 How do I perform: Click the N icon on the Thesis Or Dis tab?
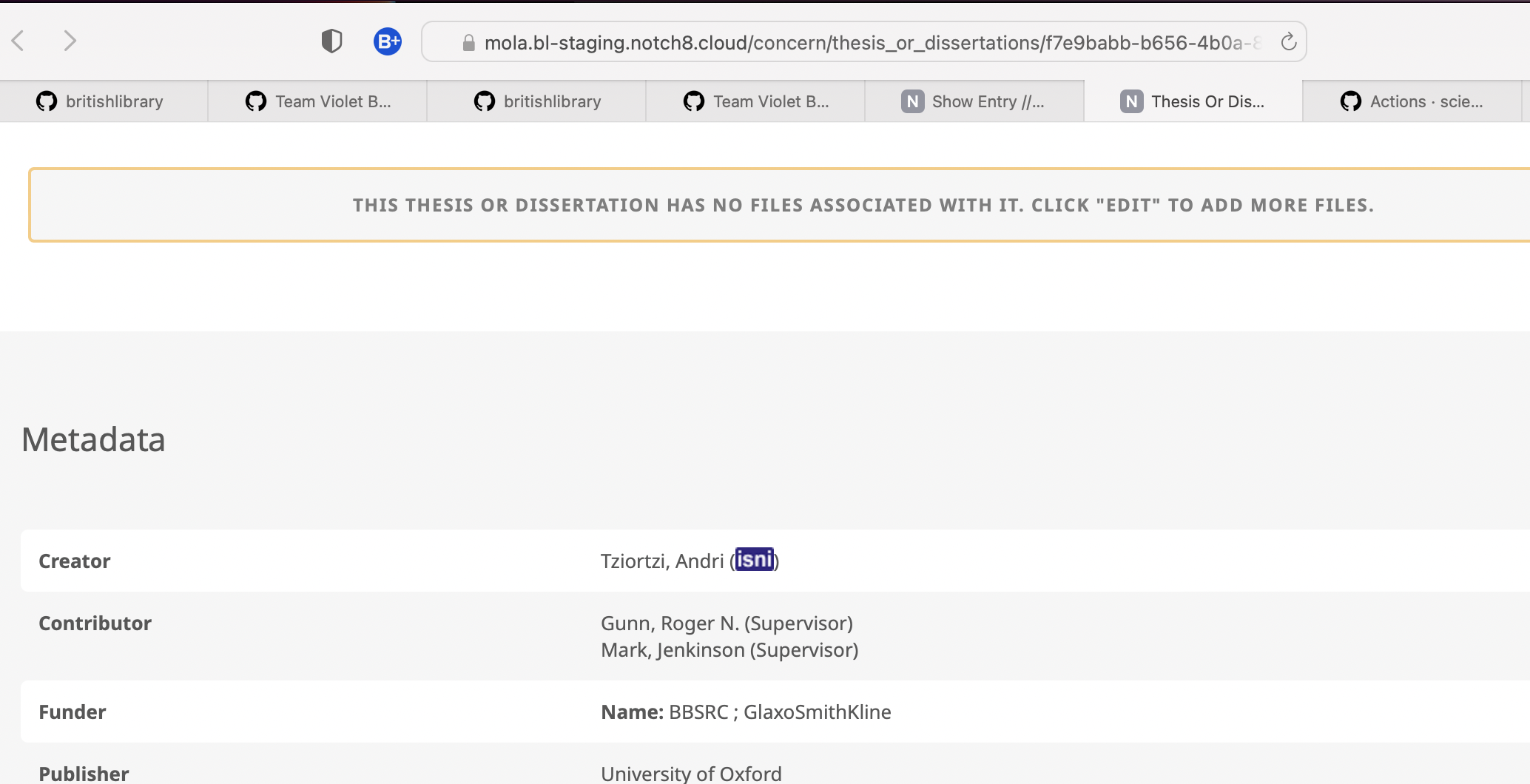pyautogui.click(x=1131, y=101)
